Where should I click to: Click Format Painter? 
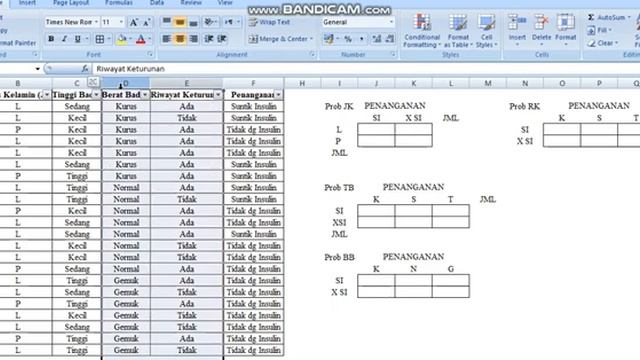coord(18,42)
